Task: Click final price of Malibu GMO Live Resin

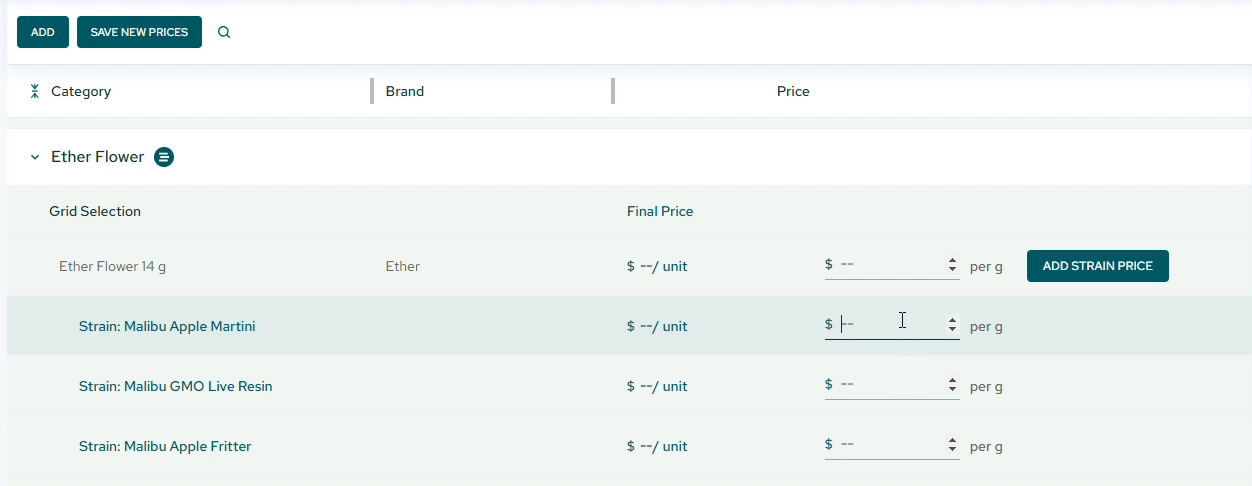Action: (657, 386)
